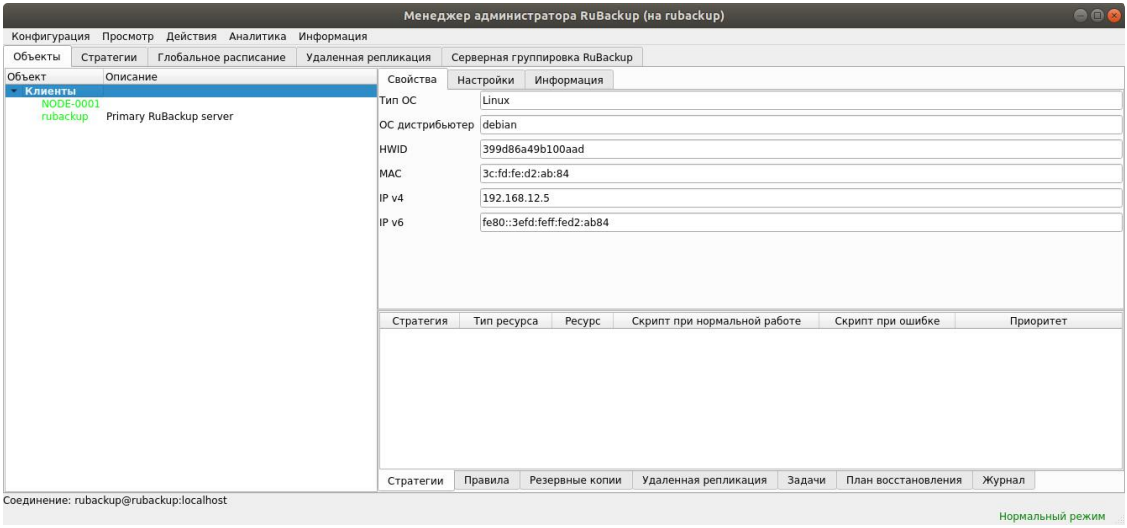Maximize the RuBackup manager window
The image size is (1127, 528).
pyautogui.click(x=1097, y=15)
